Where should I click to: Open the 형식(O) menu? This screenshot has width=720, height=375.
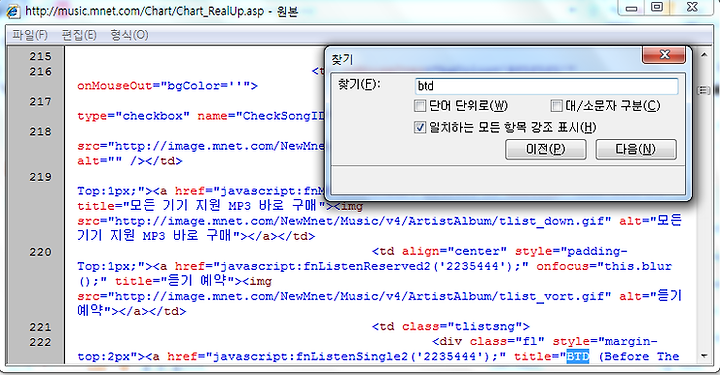(129, 35)
